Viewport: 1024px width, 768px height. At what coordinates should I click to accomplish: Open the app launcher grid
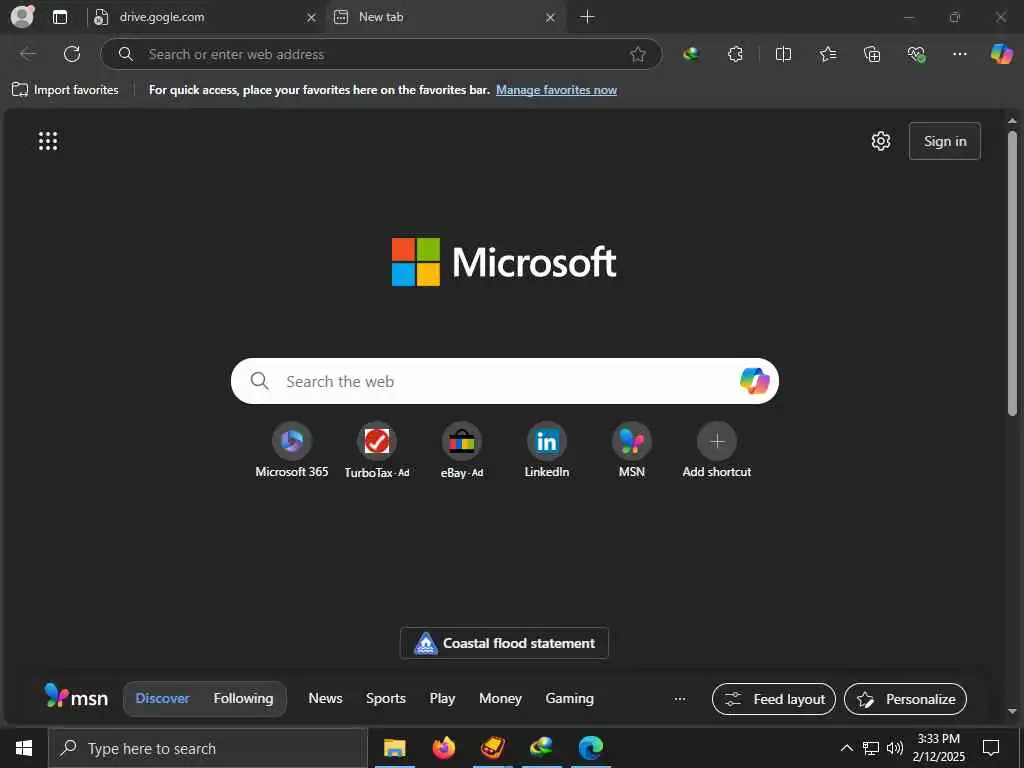point(48,141)
